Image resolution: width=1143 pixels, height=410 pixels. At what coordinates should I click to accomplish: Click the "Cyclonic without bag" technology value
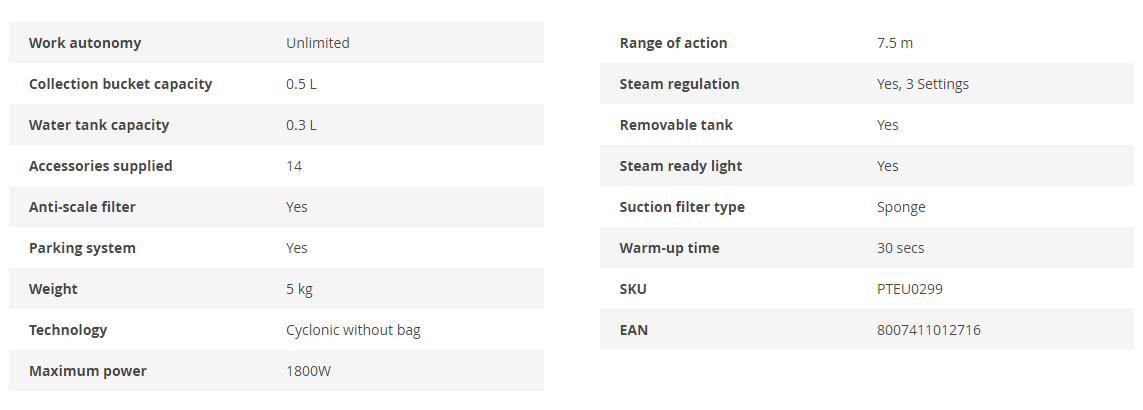tap(353, 330)
